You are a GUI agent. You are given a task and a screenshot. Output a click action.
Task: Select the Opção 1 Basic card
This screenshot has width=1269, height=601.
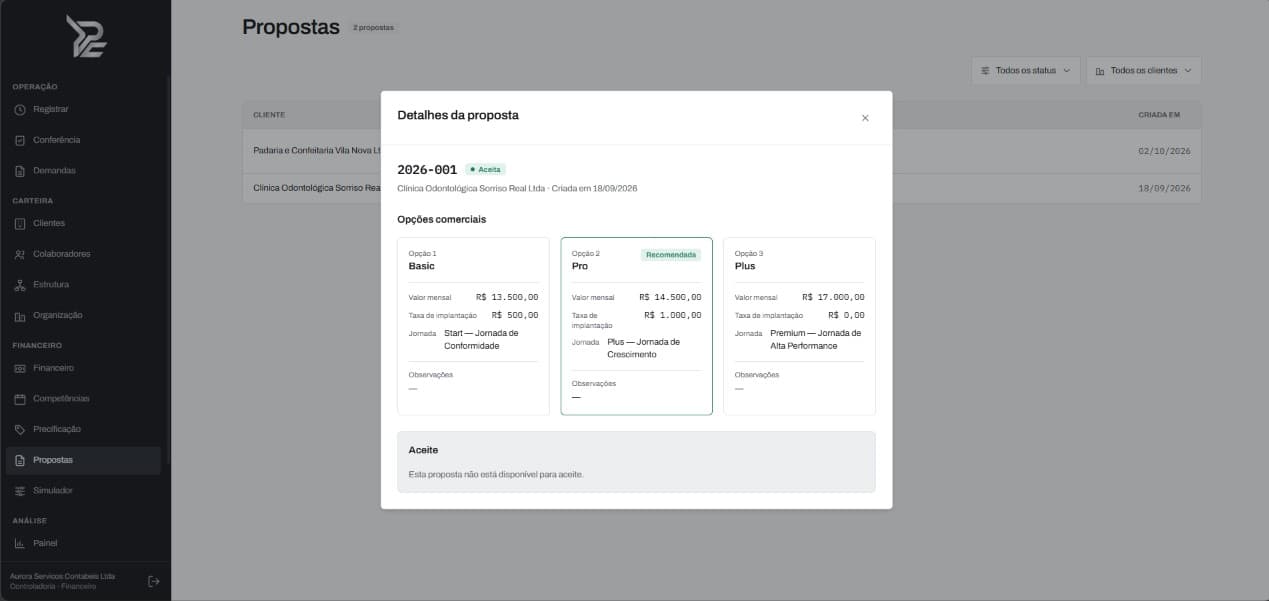coord(473,326)
